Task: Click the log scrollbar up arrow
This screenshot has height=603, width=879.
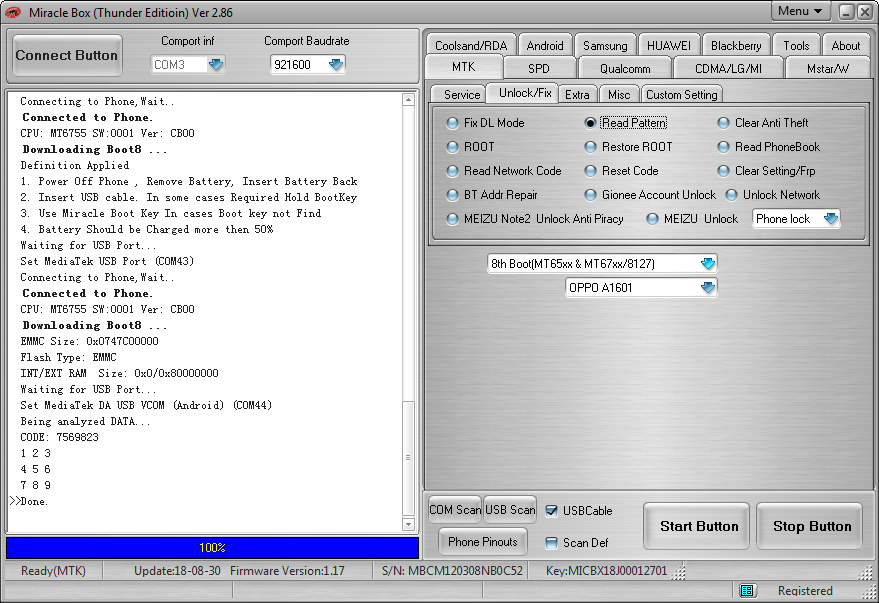Action: [x=408, y=100]
